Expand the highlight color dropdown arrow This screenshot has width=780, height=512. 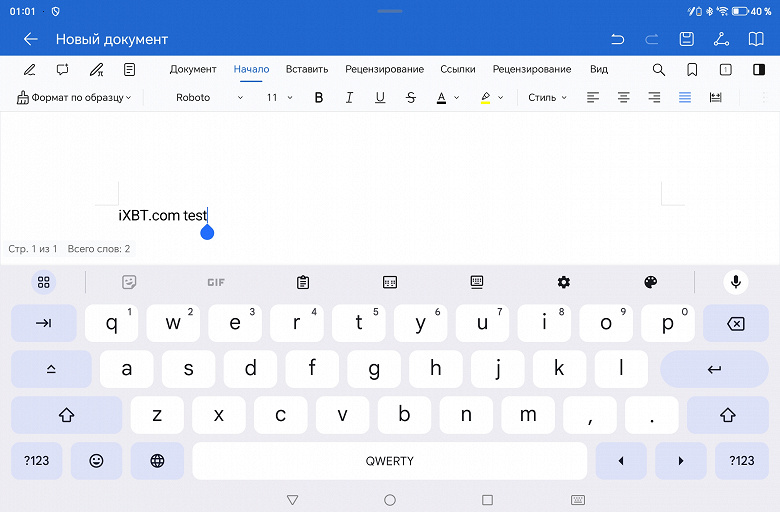pos(500,98)
